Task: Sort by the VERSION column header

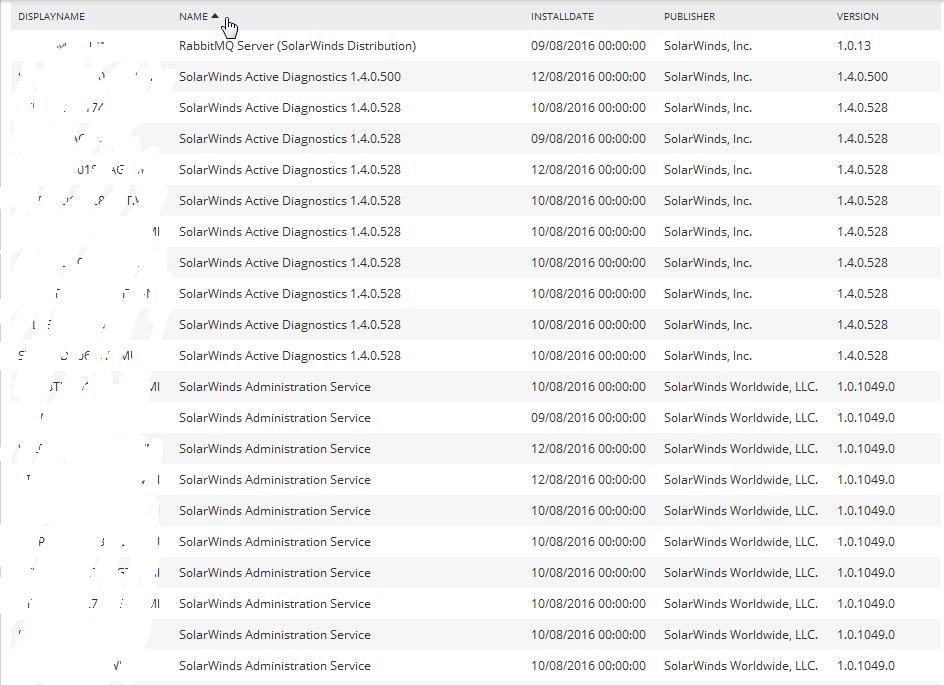Action: [857, 17]
